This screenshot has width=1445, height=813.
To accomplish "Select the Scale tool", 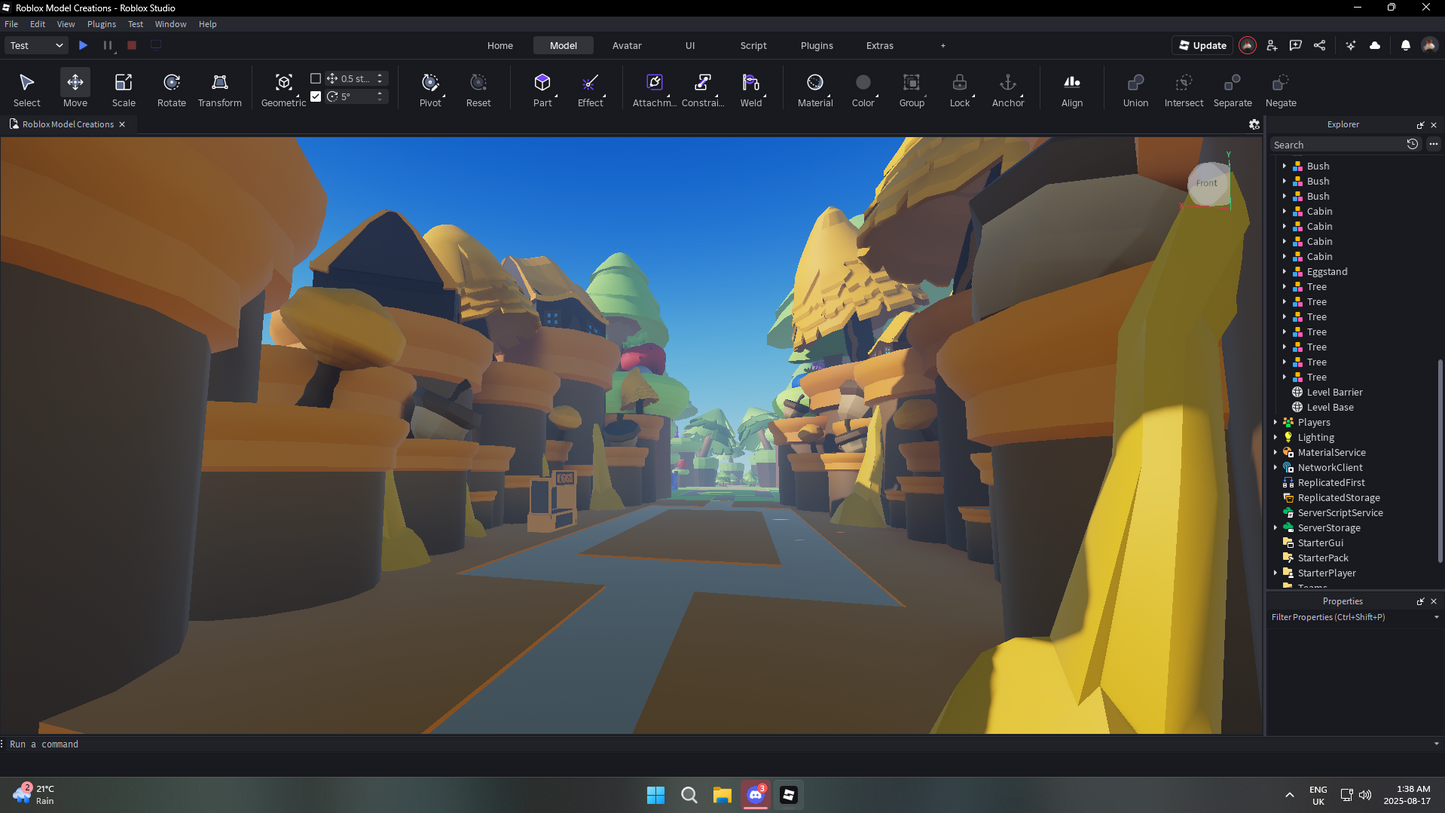I will pos(123,88).
